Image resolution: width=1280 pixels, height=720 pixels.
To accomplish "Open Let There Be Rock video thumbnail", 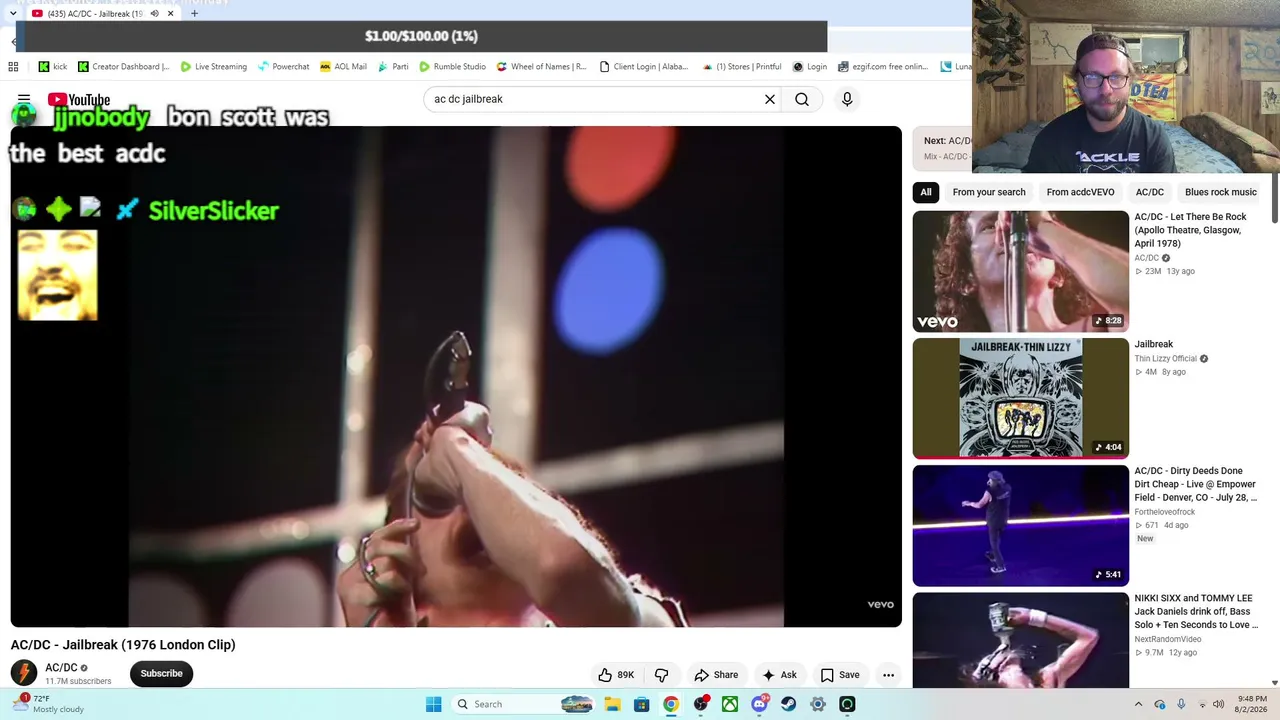I will (1020, 271).
